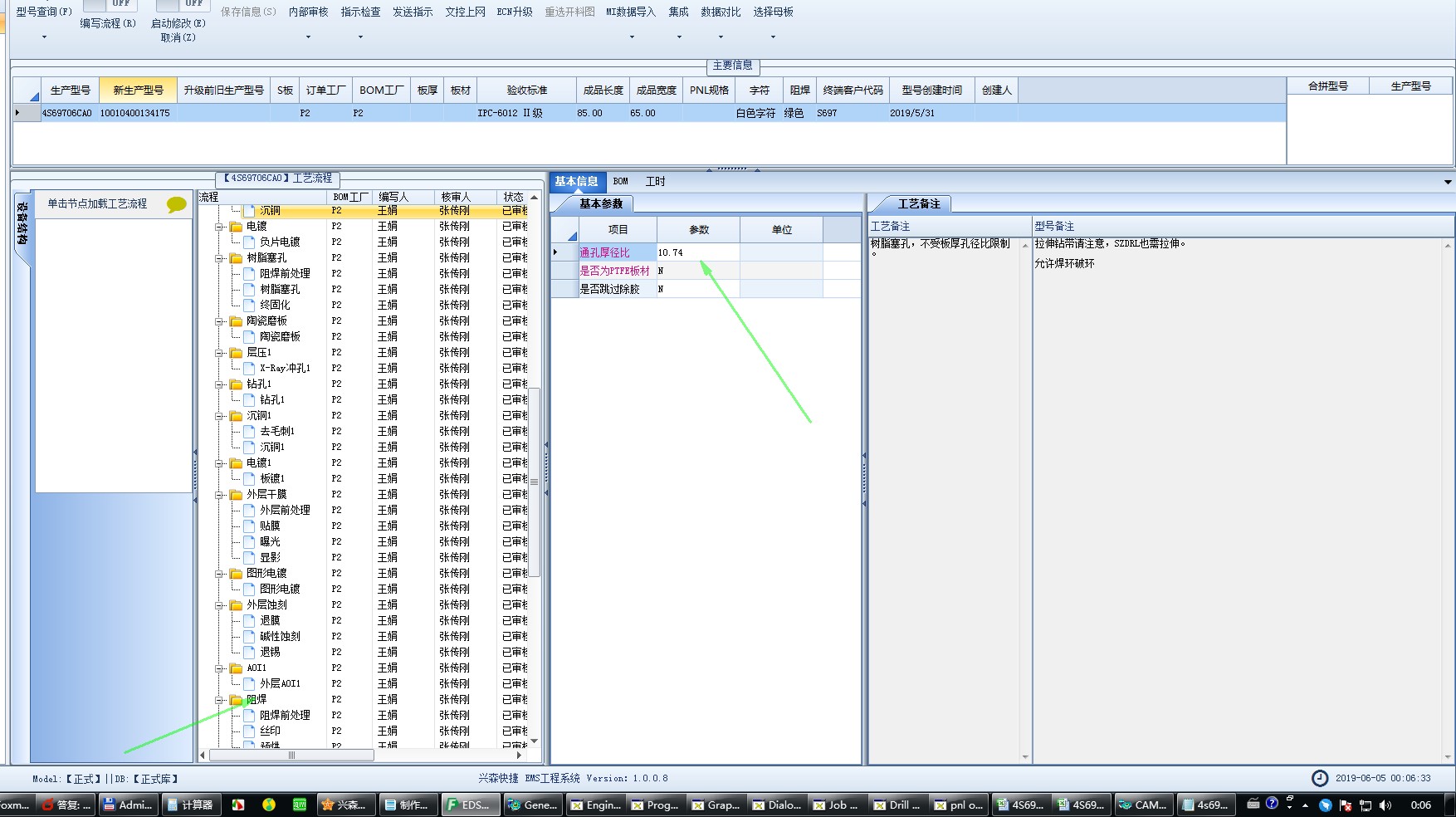1456x817 pixels.
Task: Click the 图形电镀 folder icon
Action: point(236,574)
